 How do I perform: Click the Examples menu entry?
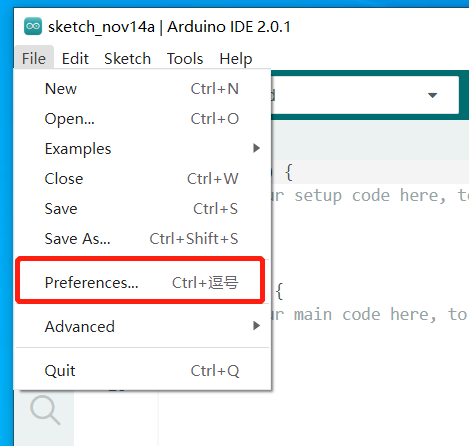tap(142, 149)
